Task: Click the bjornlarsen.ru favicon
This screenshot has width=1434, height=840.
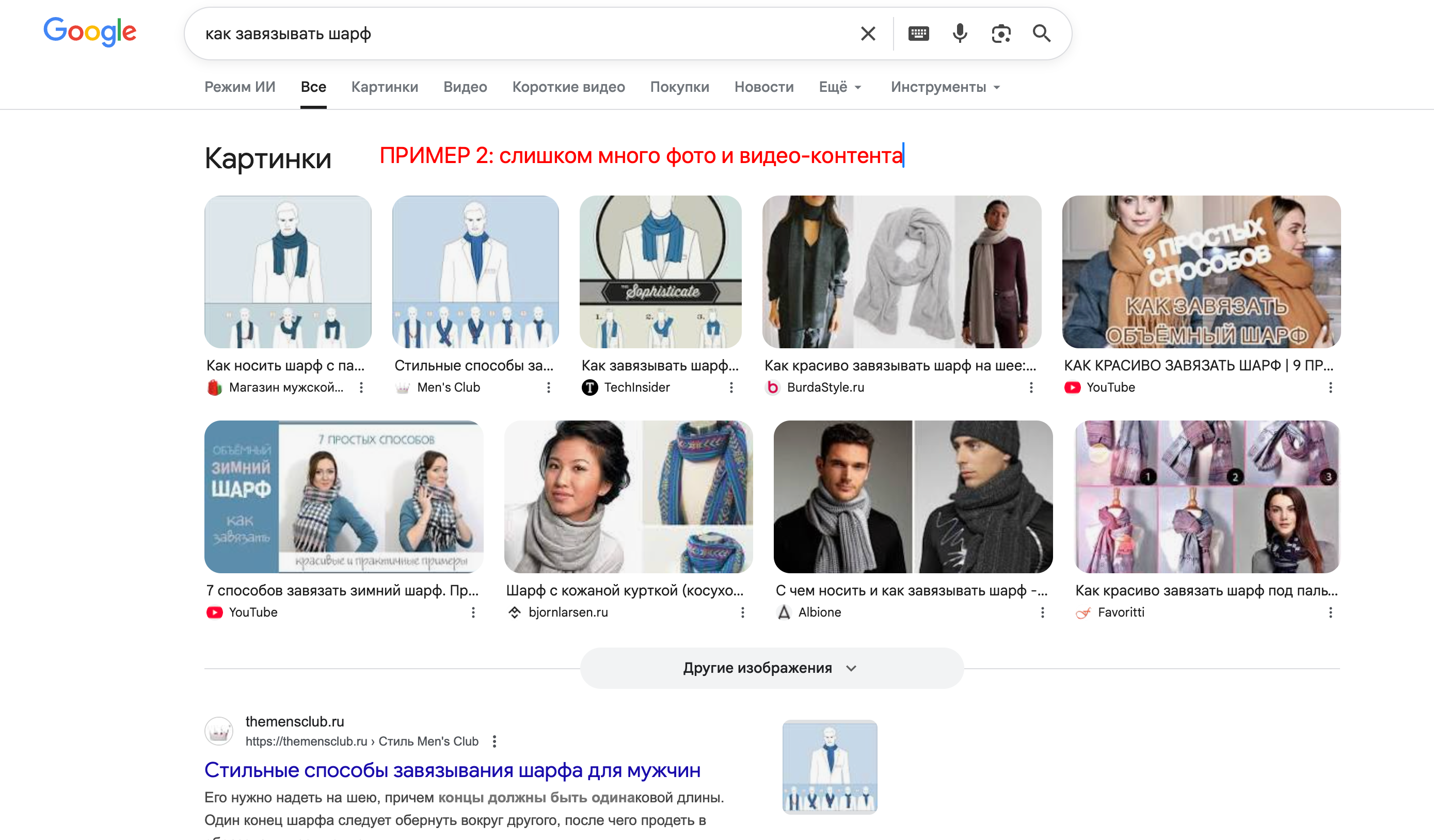Action: pos(515,612)
